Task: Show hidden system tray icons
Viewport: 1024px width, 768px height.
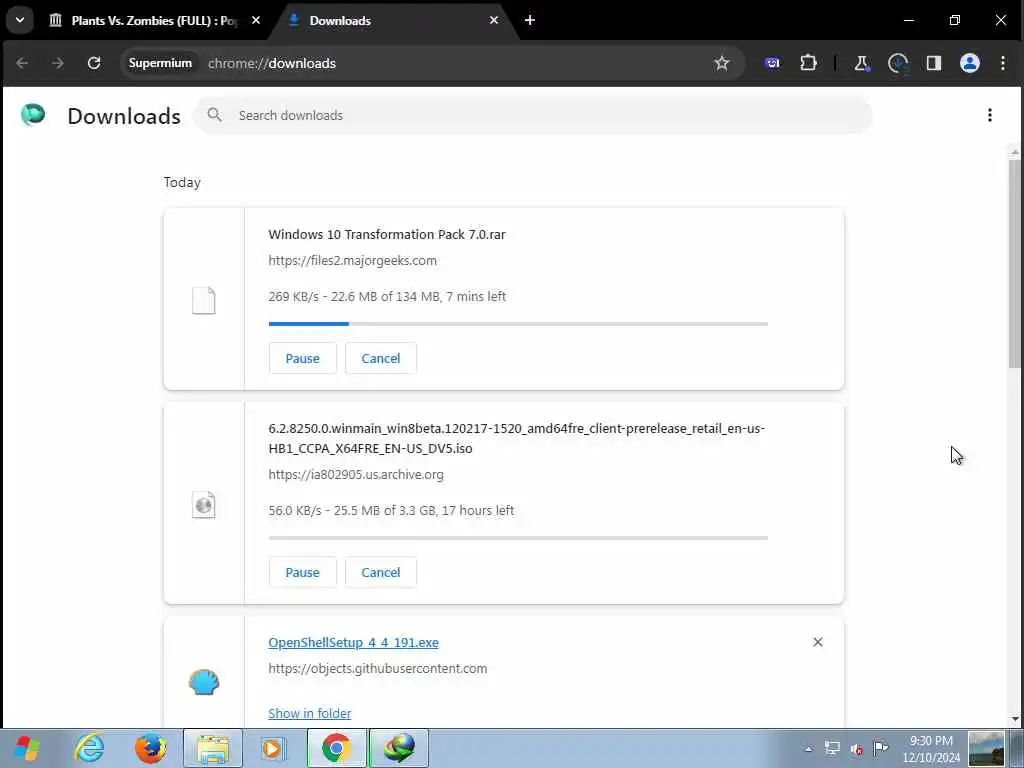Action: point(808,749)
